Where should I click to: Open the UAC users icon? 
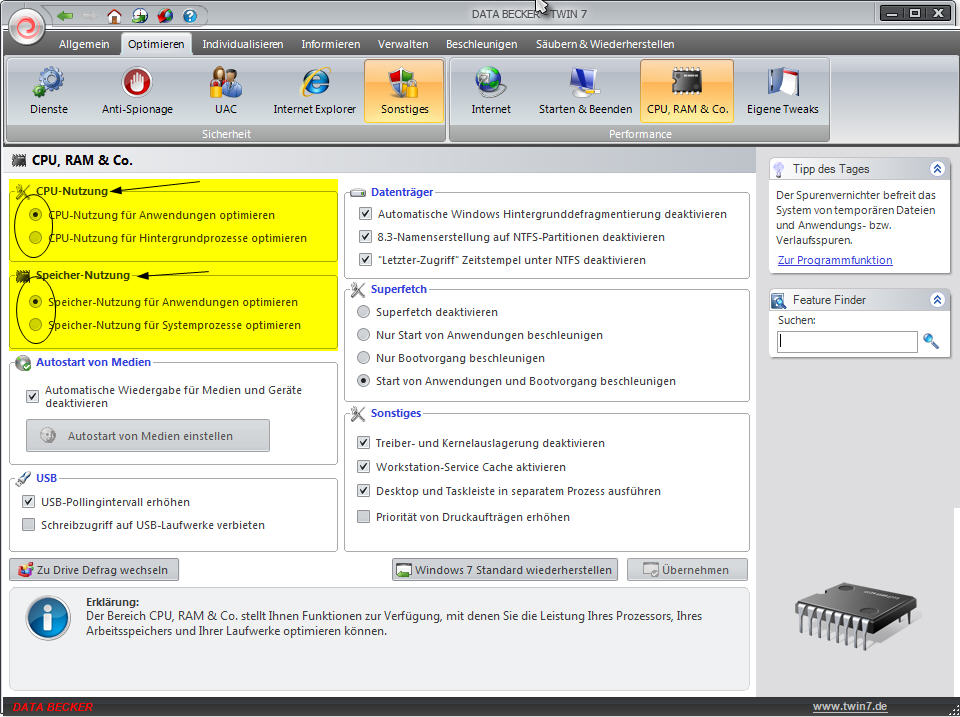pos(225,82)
